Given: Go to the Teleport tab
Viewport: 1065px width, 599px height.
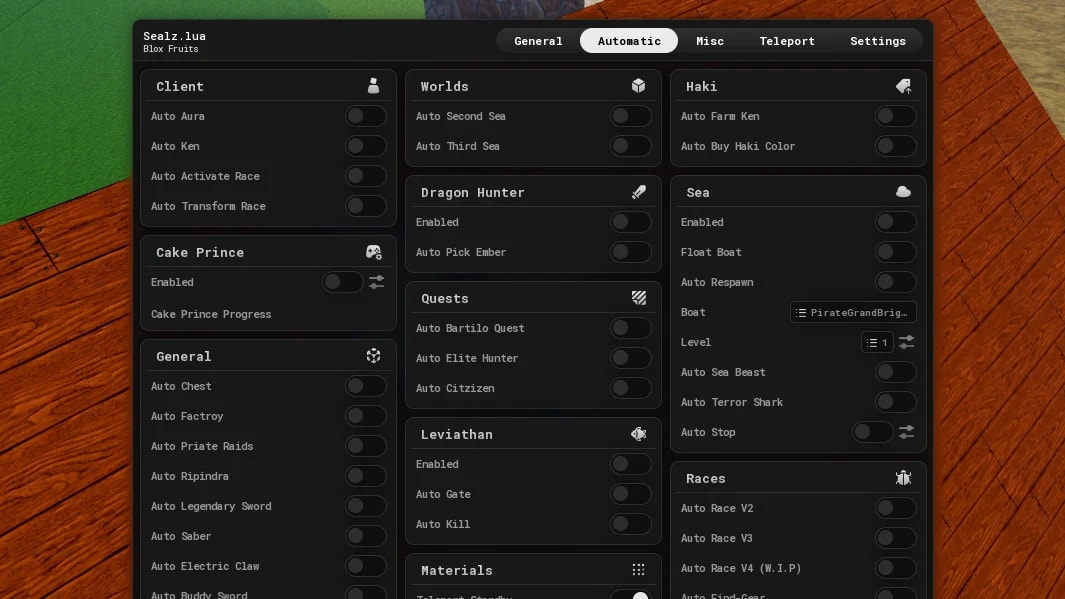Looking at the screenshot, I should coord(787,41).
